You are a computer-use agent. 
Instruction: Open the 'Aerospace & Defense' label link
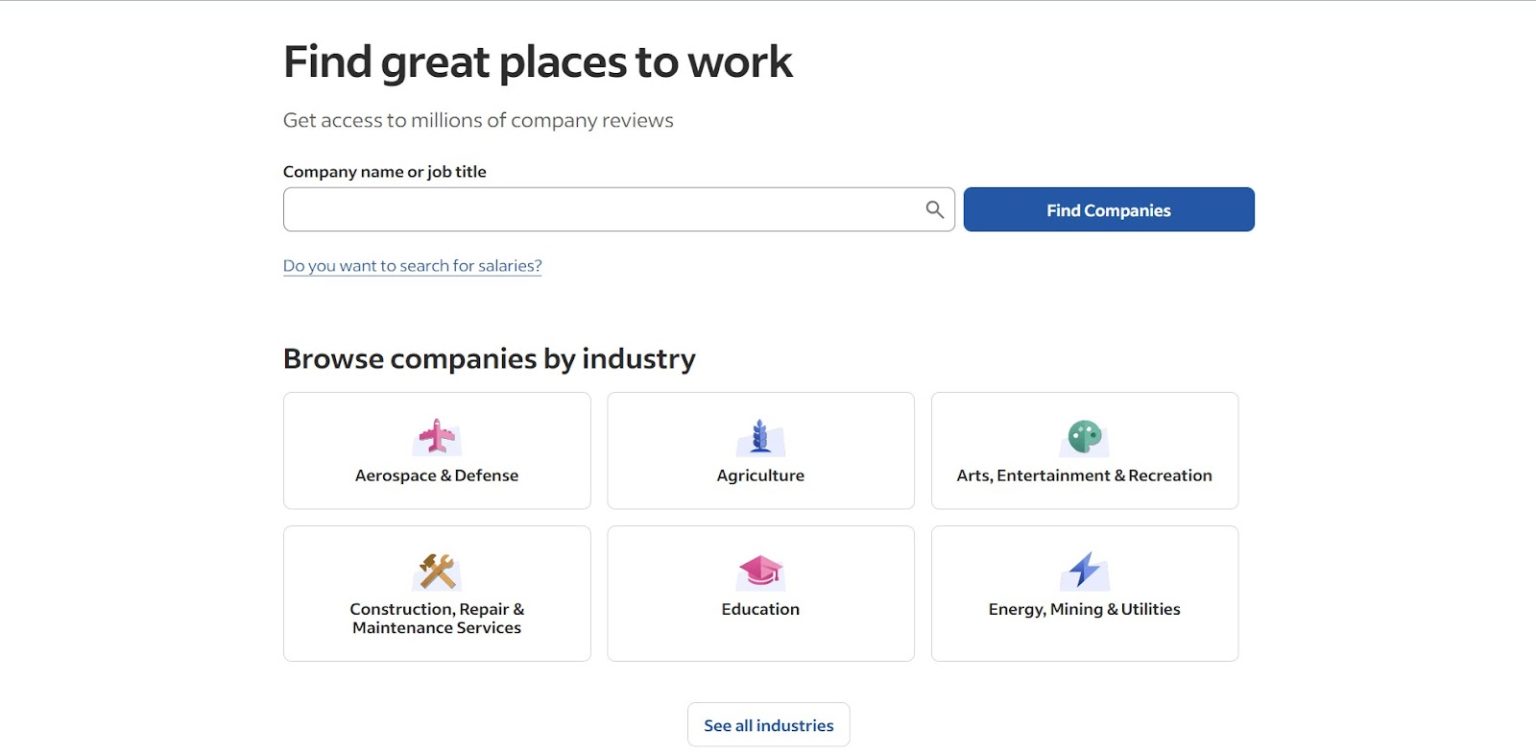click(x=436, y=476)
